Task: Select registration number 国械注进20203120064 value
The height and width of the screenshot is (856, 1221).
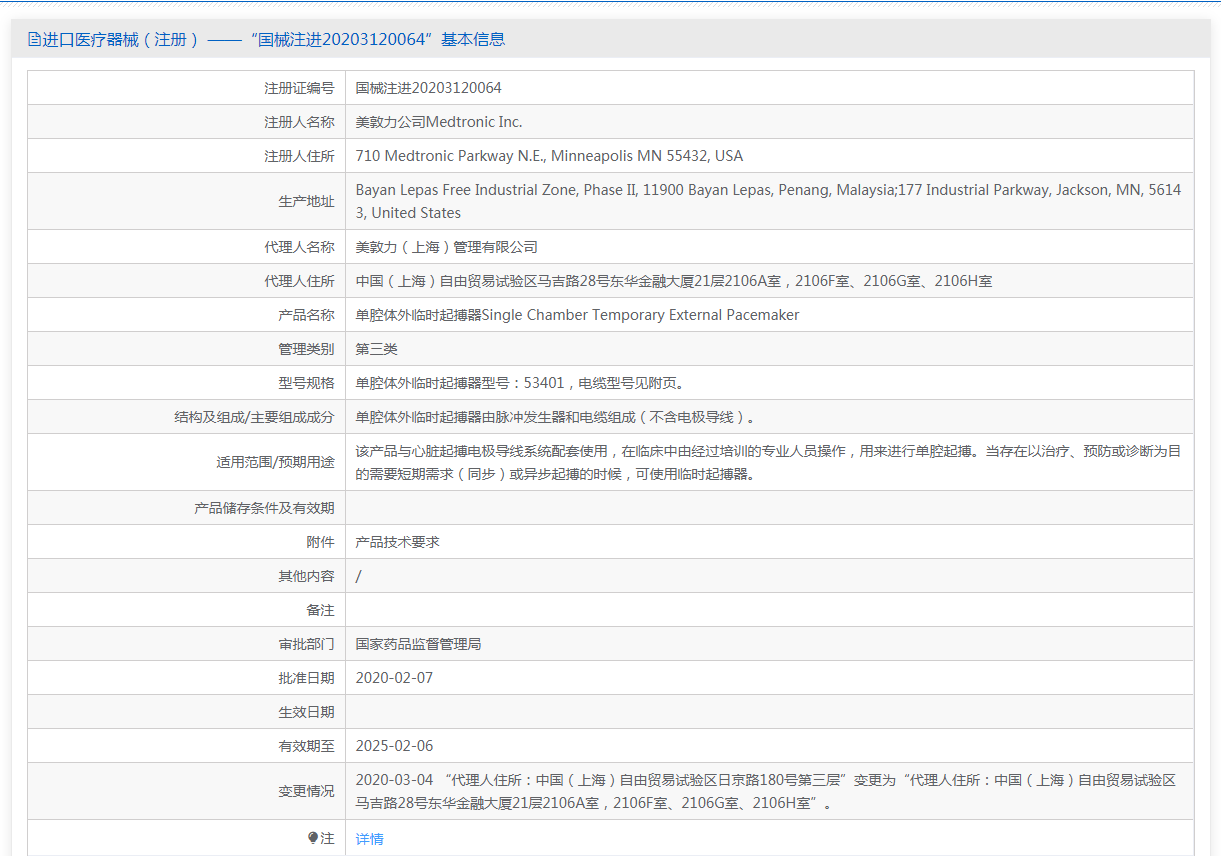Action: [429, 88]
